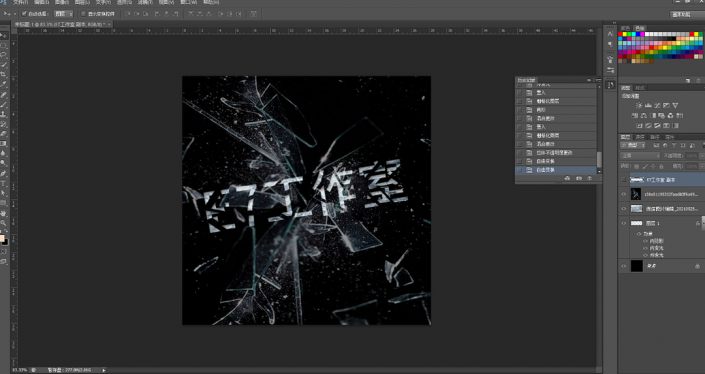Select the Horizontal Type tool

[x=4, y=183]
